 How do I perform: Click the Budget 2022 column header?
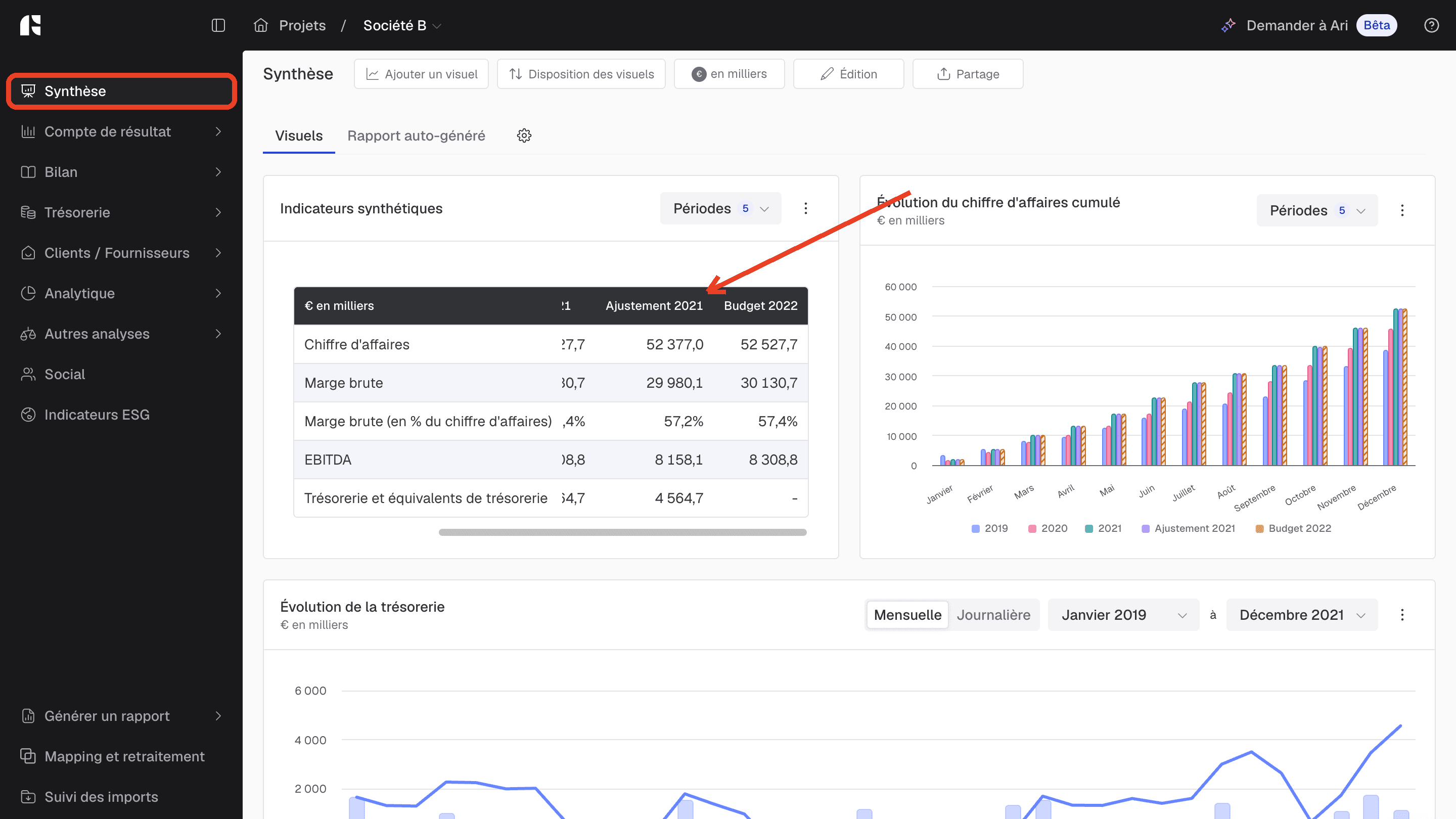[x=761, y=306]
